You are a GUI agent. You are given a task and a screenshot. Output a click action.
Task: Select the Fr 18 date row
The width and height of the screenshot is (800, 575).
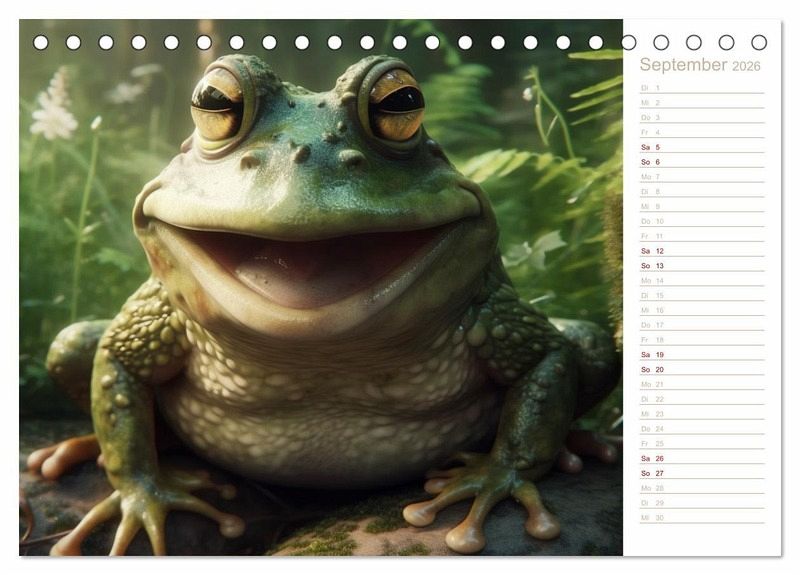702,339
